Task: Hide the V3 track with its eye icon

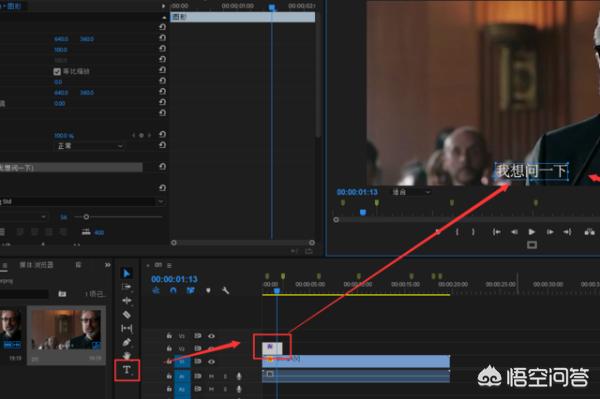Action: point(211,336)
